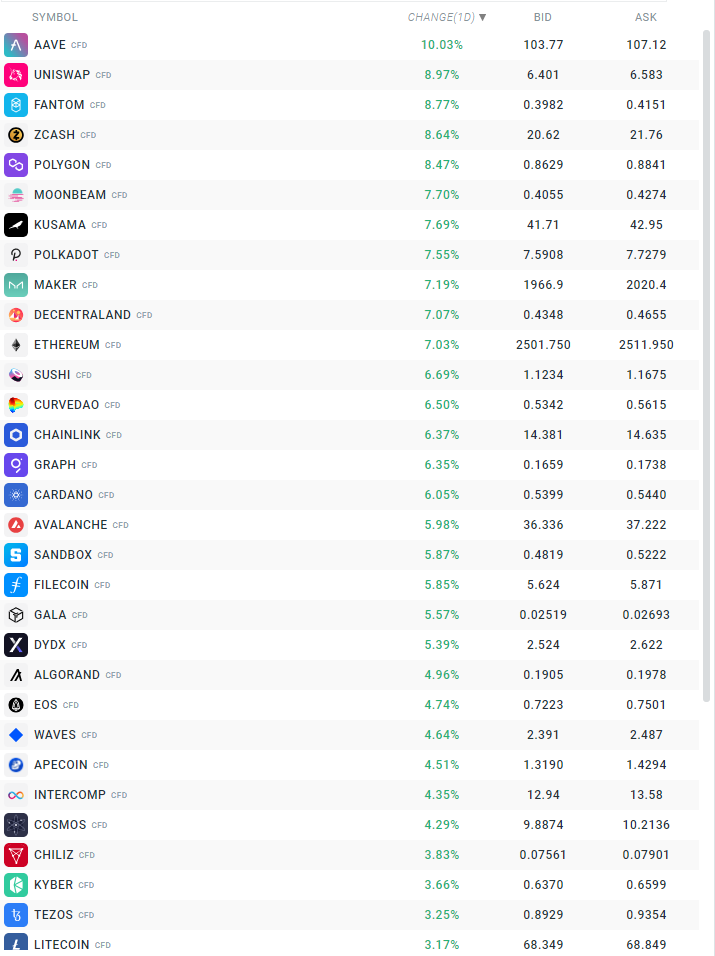Click the dYdX logo icon
Screen dimensions: 715x956
16,645
